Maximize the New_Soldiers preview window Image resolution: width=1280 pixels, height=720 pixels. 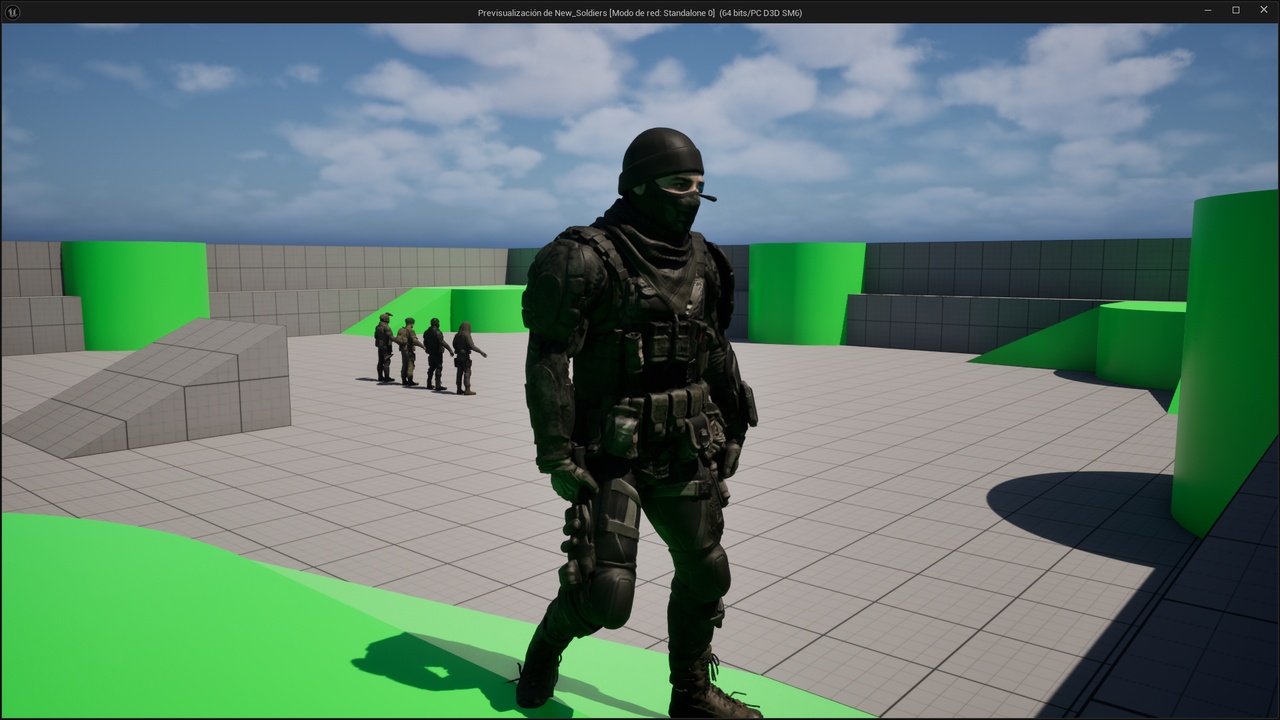(x=1236, y=11)
